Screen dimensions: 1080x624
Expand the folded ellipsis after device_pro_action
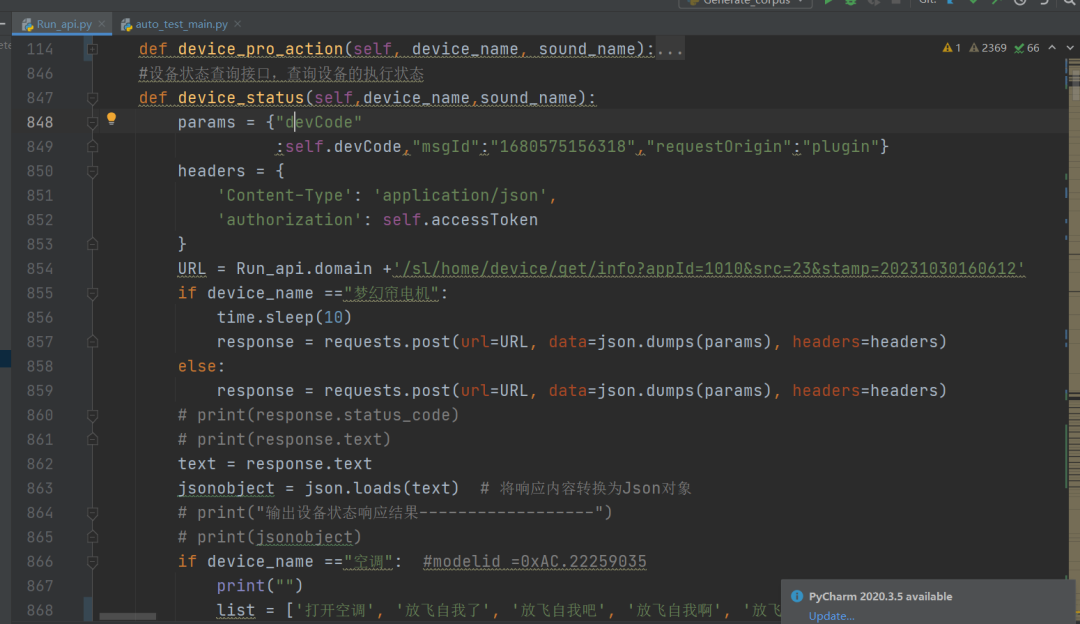click(670, 50)
